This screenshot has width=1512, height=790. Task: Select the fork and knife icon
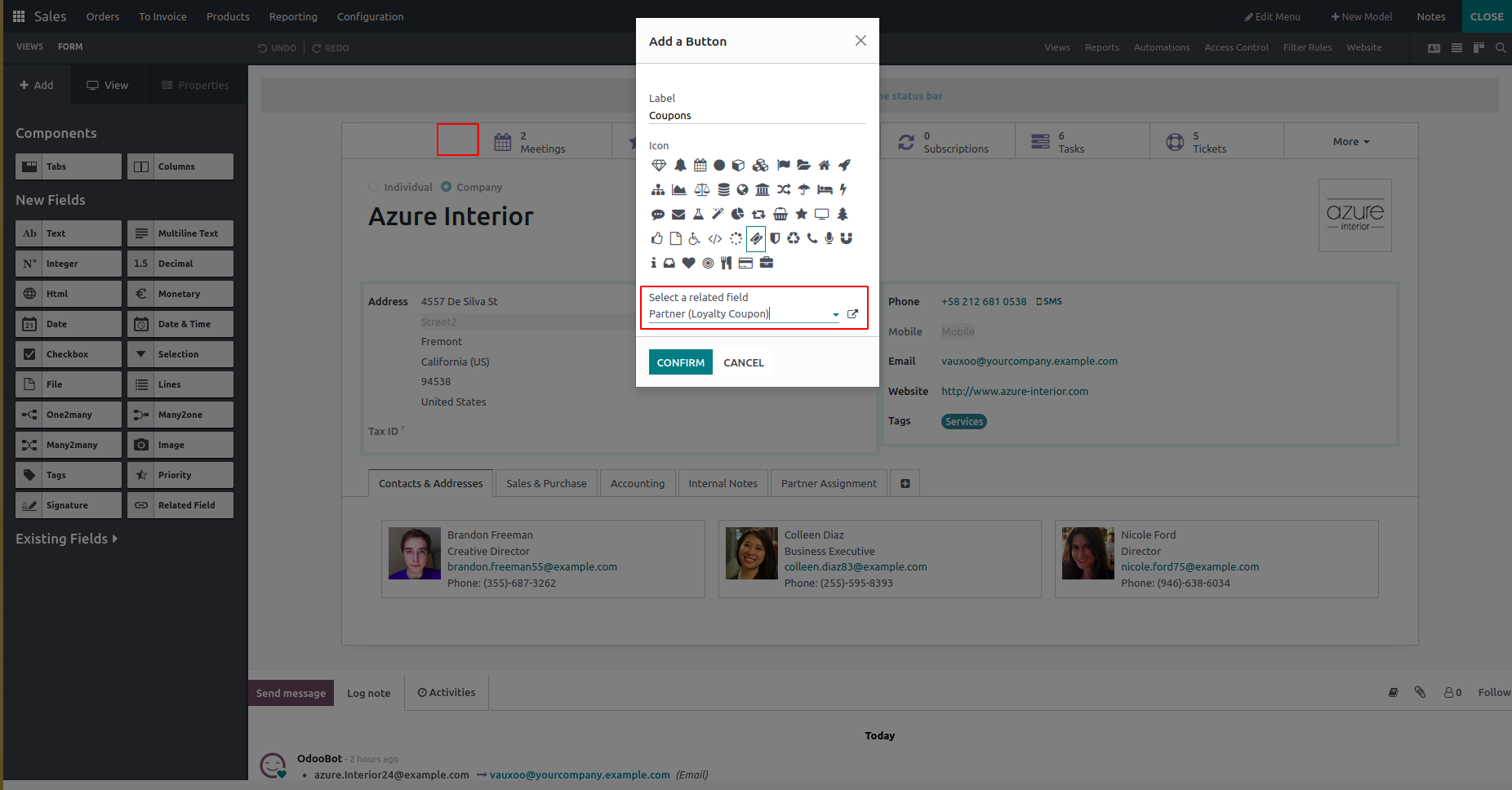[x=726, y=264]
